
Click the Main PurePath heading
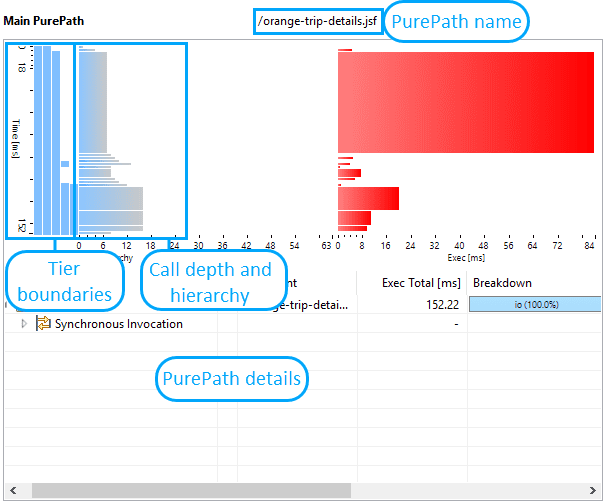click(x=44, y=21)
